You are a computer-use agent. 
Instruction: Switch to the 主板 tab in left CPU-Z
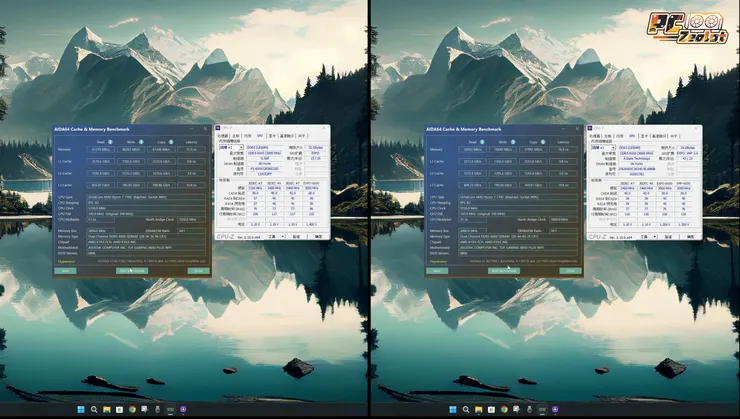pyautogui.click(x=235, y=136)
